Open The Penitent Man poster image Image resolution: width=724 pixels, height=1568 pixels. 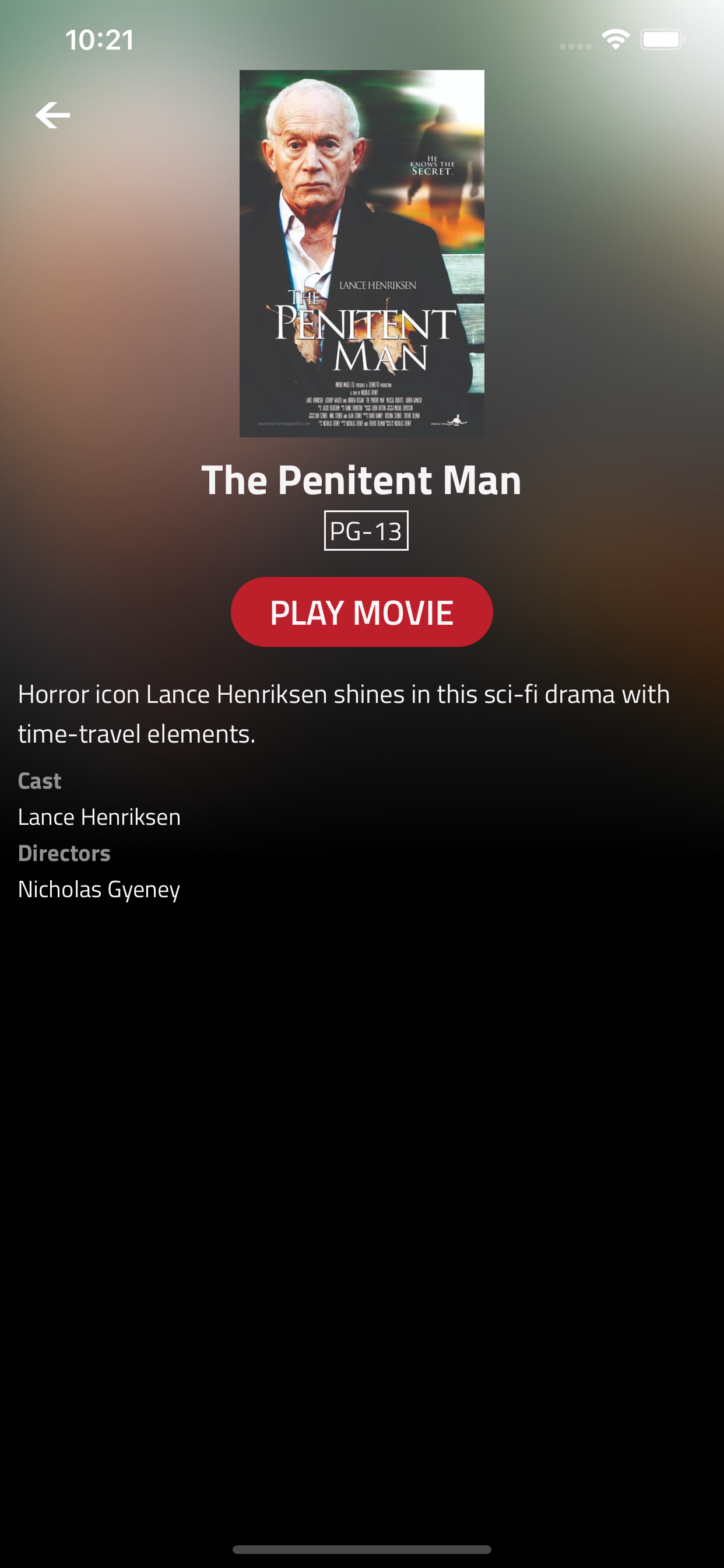(362, 253)
